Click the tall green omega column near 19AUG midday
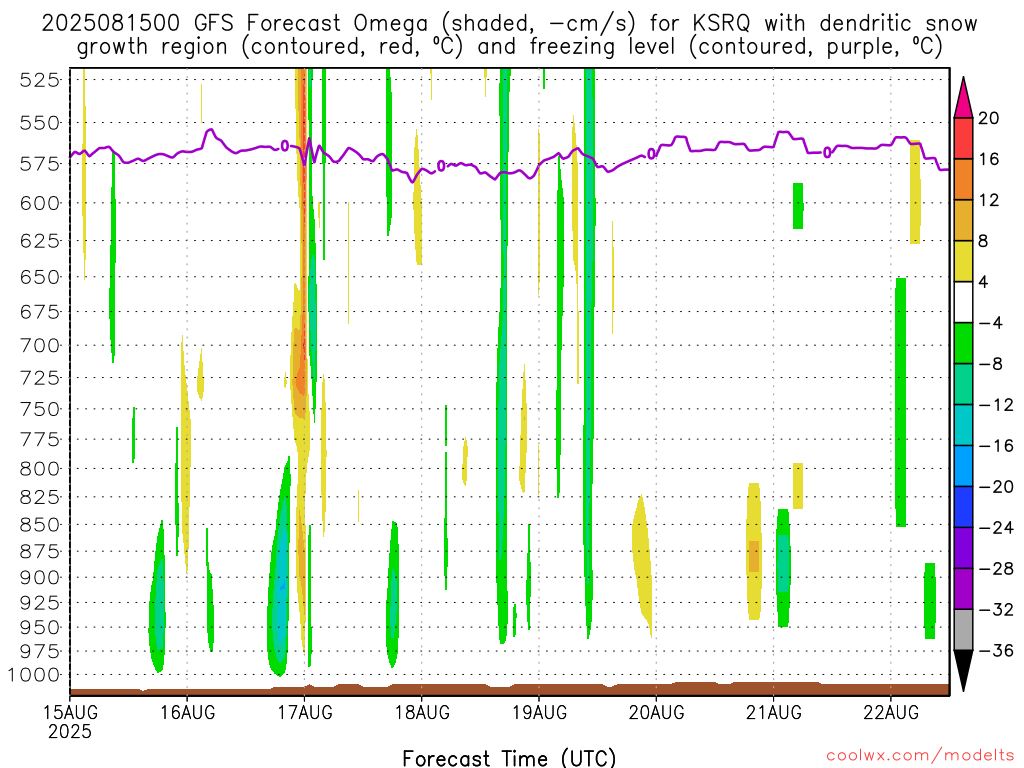Screen dimensions: 1024x768 click(589, 353)
